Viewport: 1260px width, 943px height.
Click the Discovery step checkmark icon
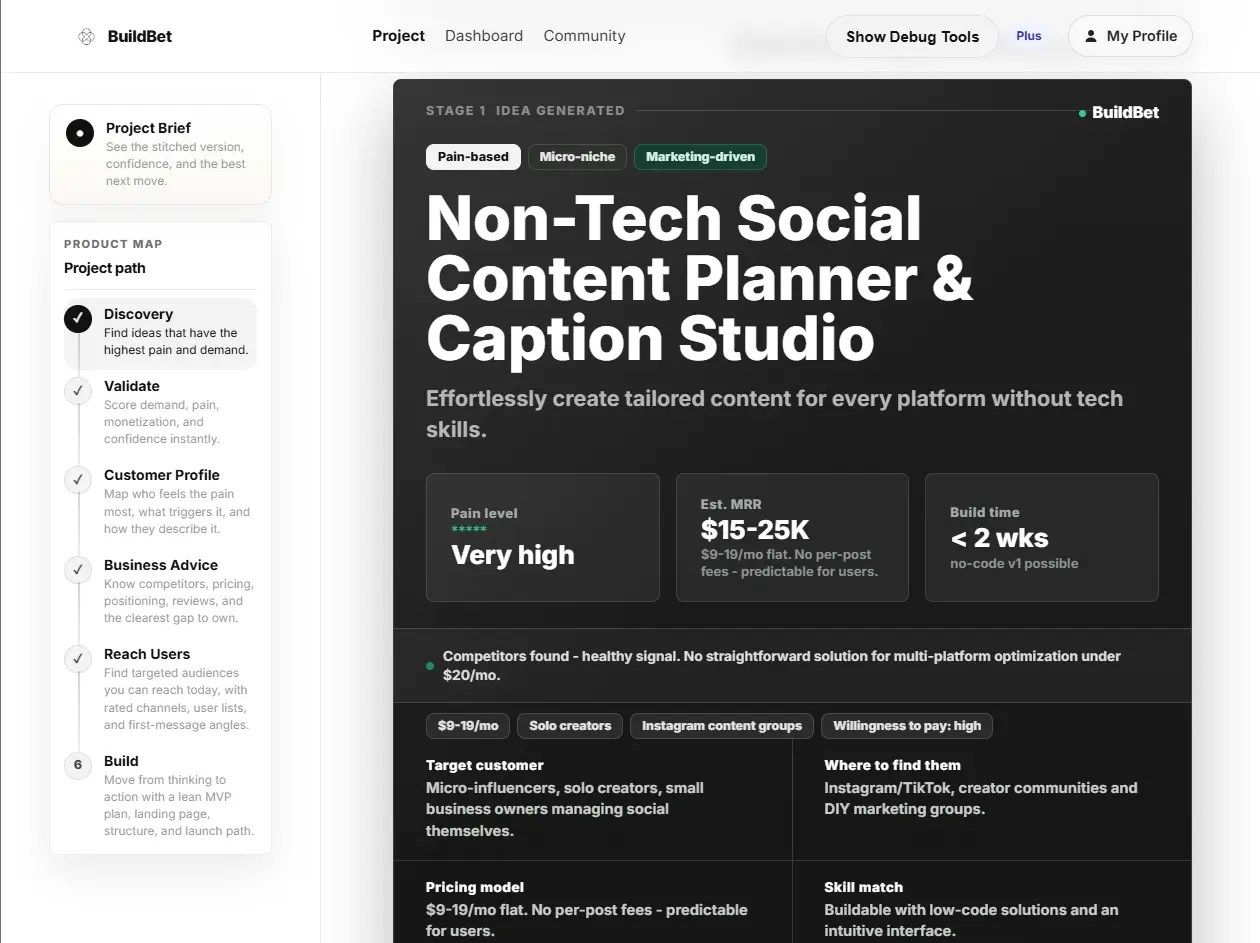coord(78,318)
